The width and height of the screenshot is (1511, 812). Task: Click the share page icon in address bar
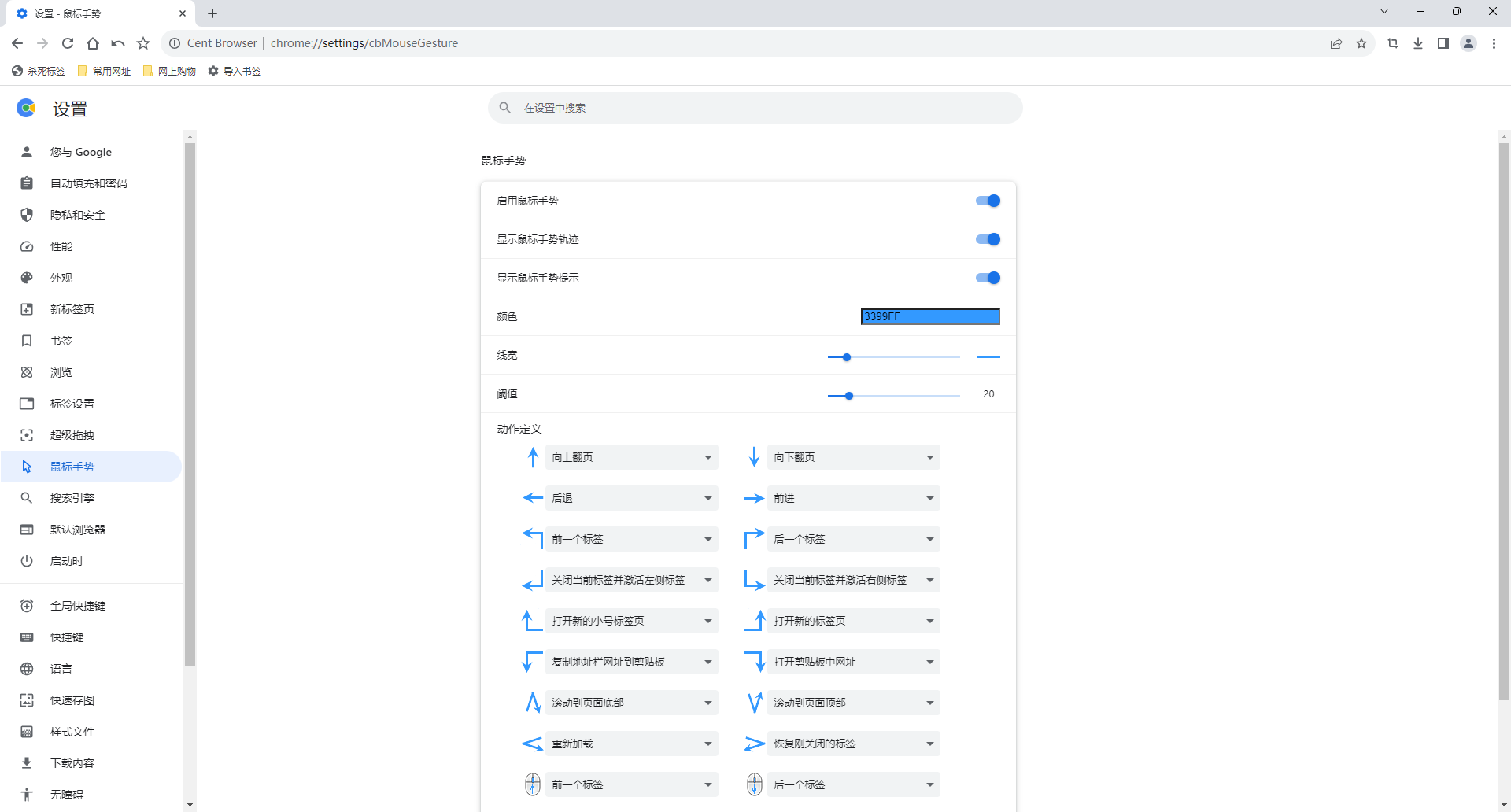click(1336, 43)
